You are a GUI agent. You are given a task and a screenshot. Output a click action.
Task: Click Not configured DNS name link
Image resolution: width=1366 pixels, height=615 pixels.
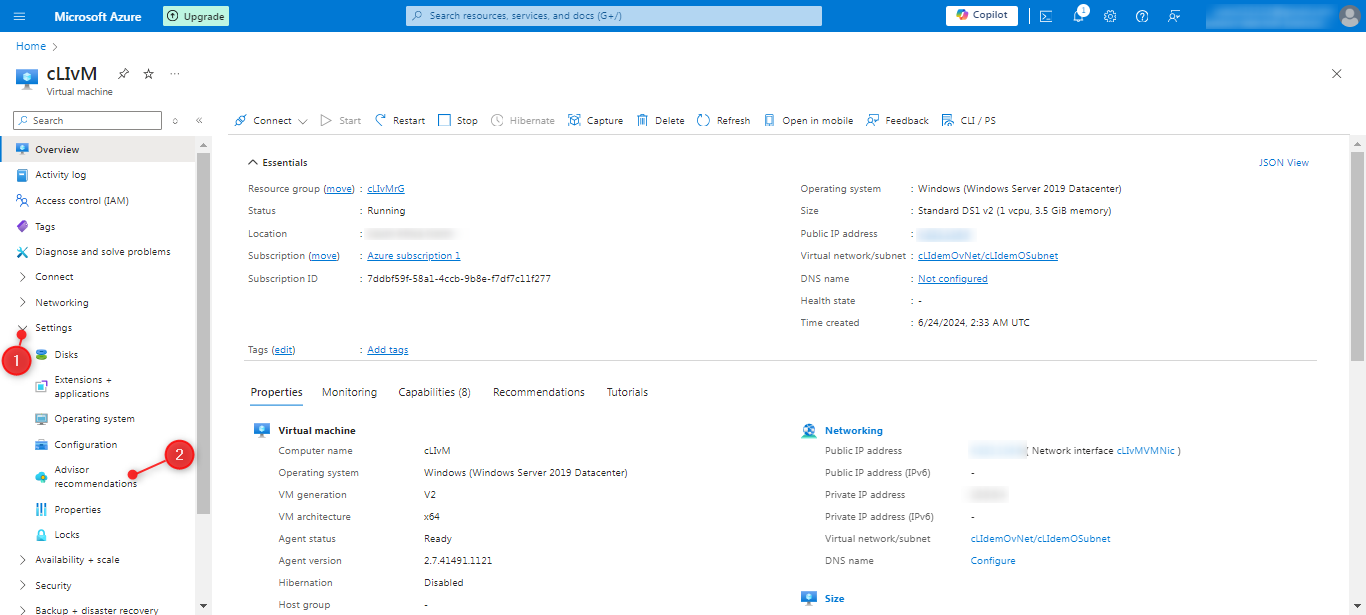[x=953, y=279]
